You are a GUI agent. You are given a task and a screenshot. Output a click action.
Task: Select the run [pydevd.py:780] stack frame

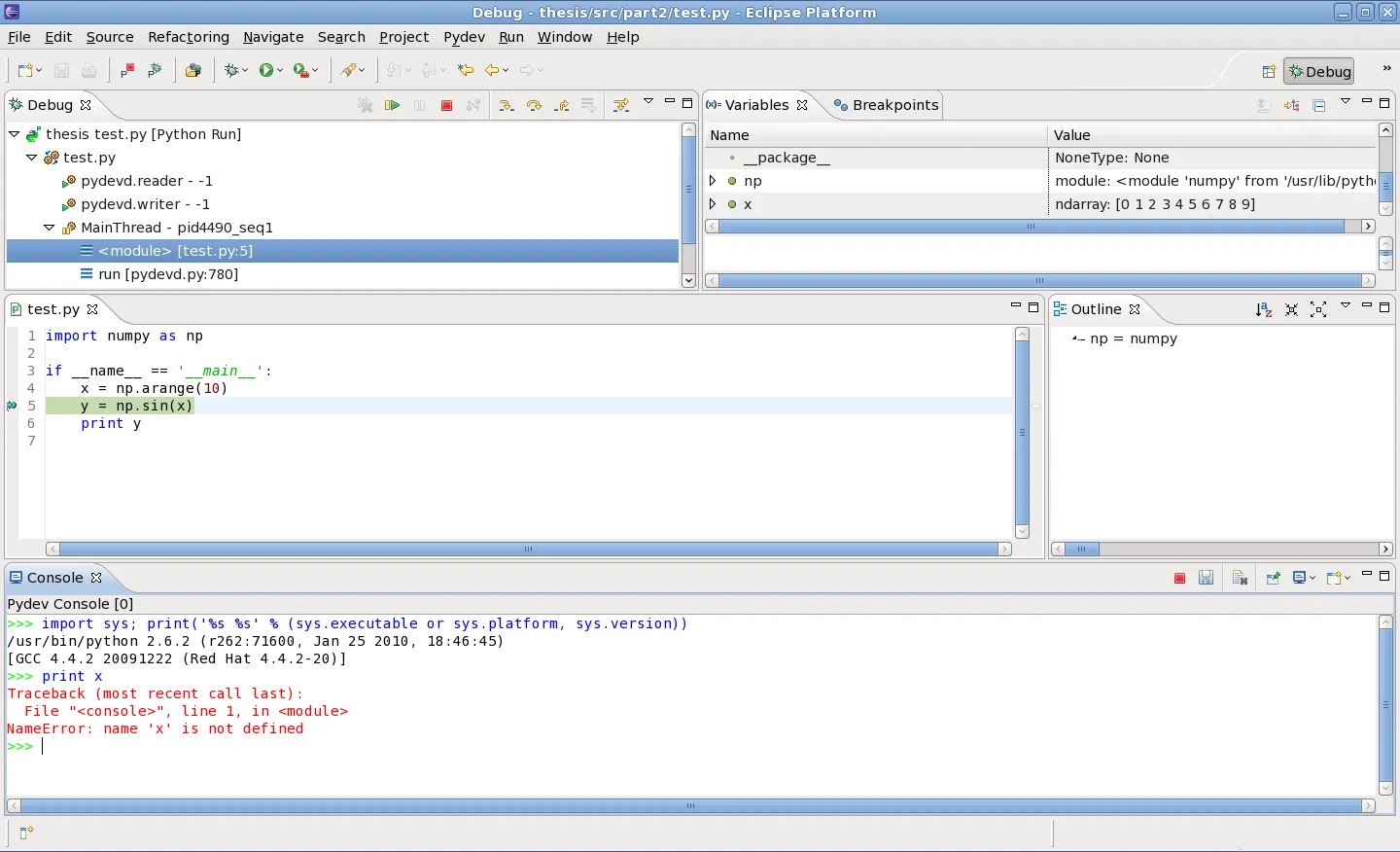(168, 274)
